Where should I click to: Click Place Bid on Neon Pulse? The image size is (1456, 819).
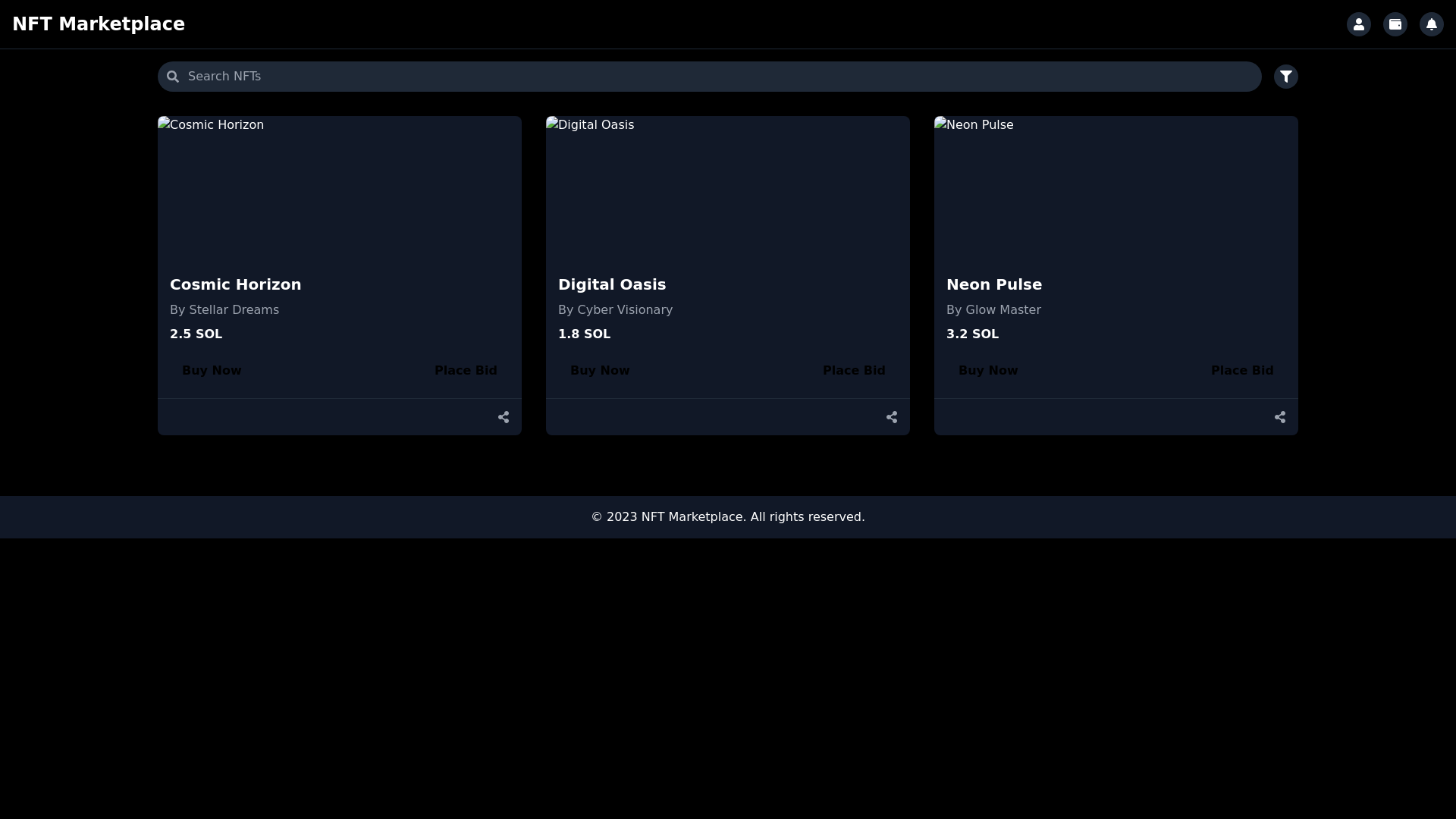click(x=1243, y=370)
